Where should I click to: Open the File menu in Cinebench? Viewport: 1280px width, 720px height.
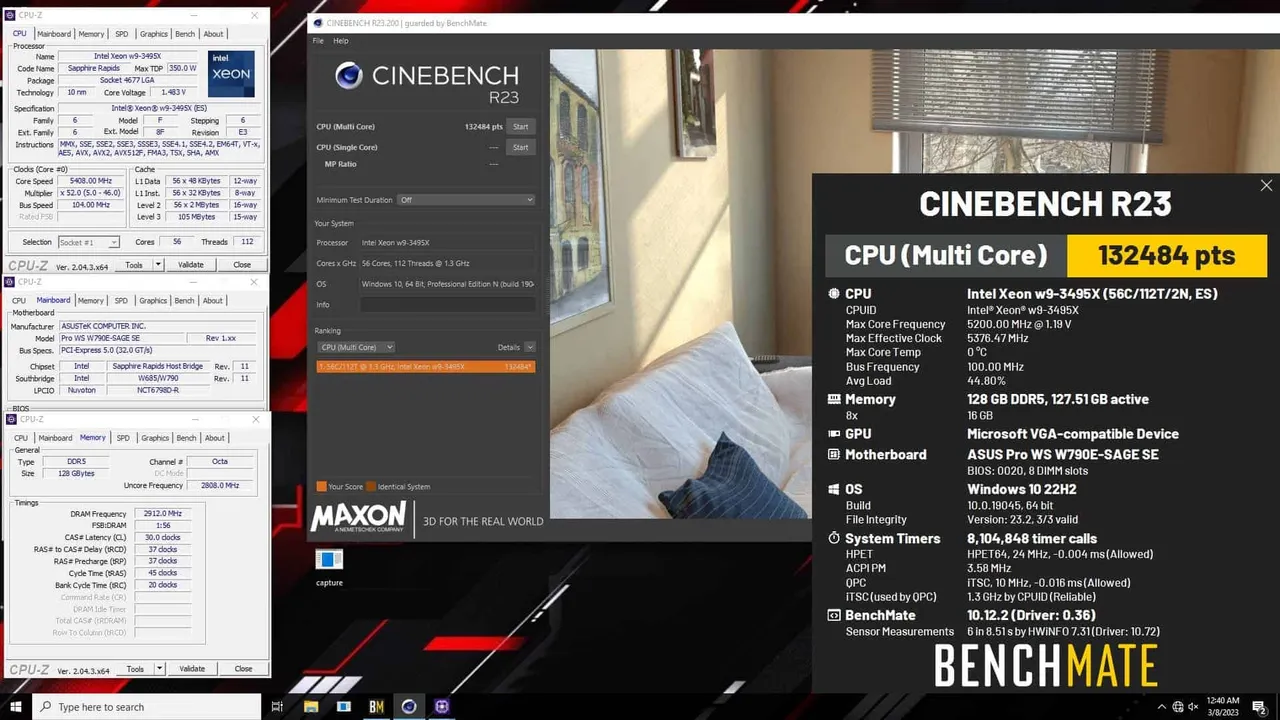tap(318, 41)
